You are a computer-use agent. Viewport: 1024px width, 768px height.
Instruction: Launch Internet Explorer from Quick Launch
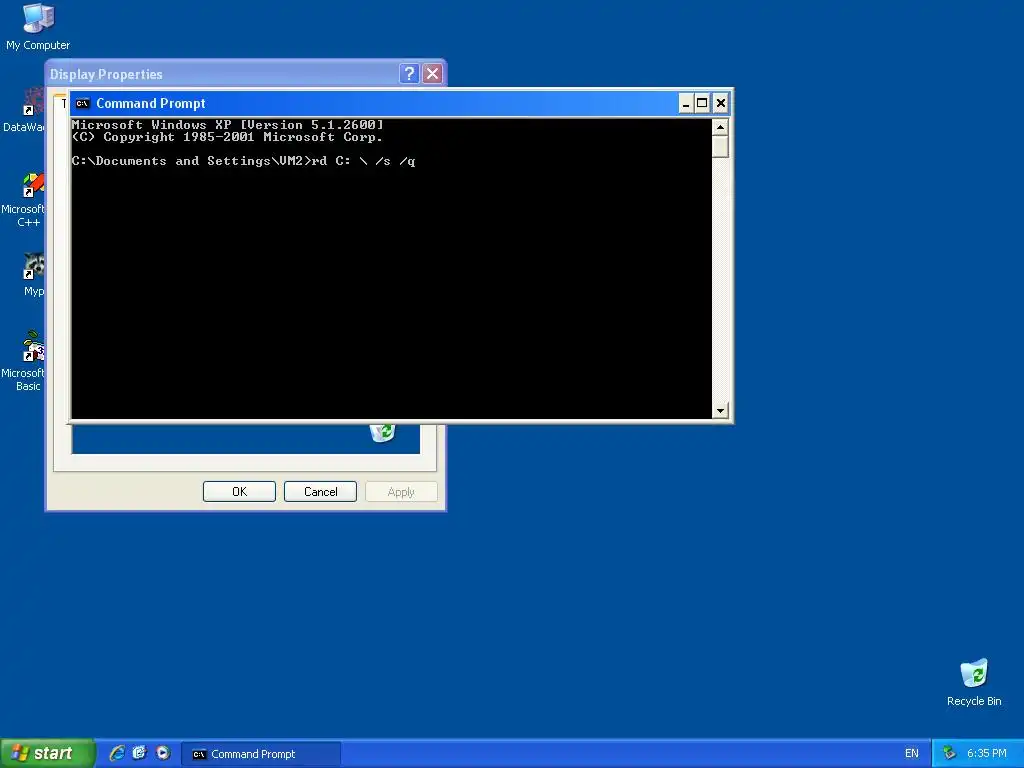point(117,753)
